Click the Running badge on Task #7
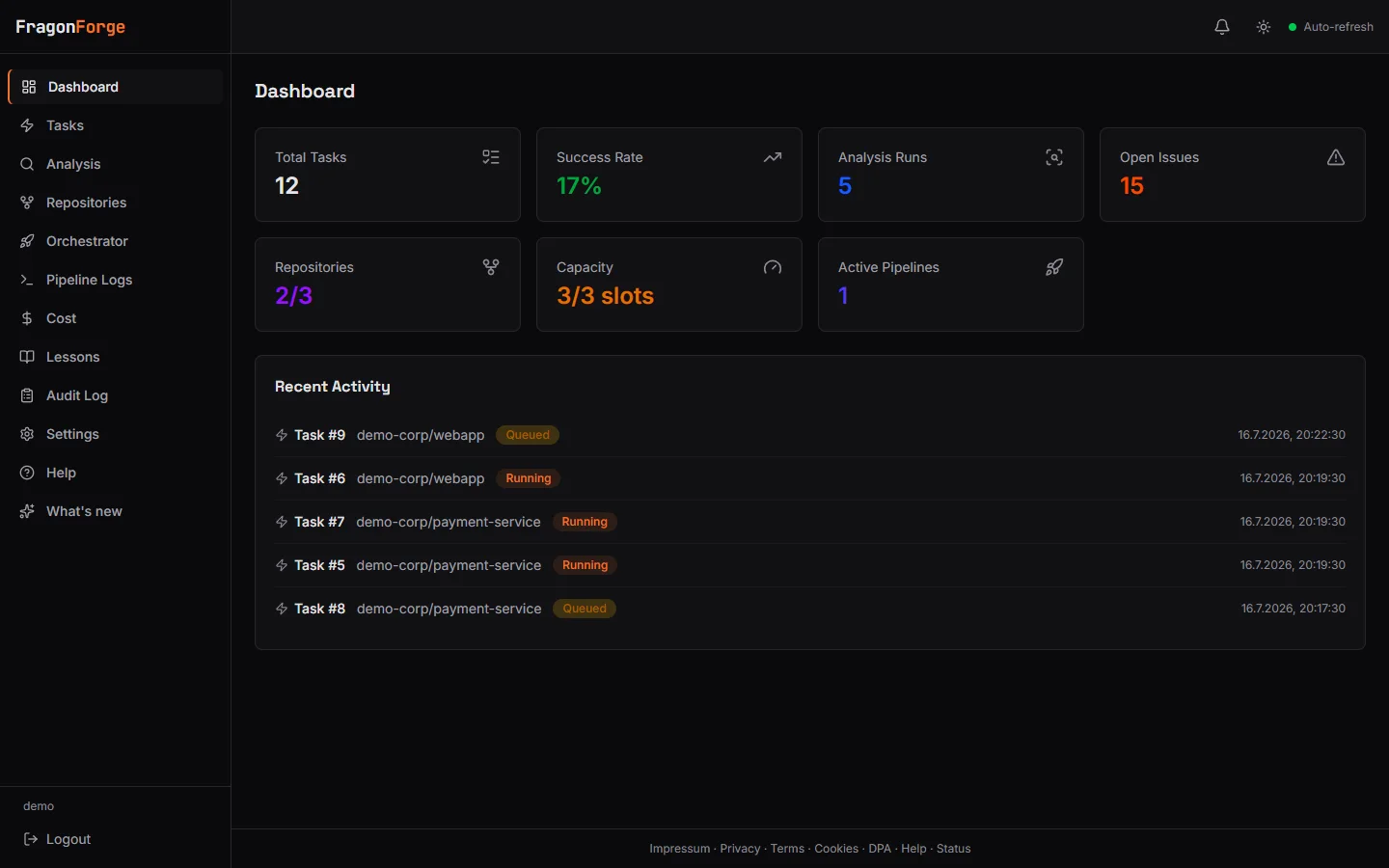The image size is (1389, 868). tap(585, 522)
